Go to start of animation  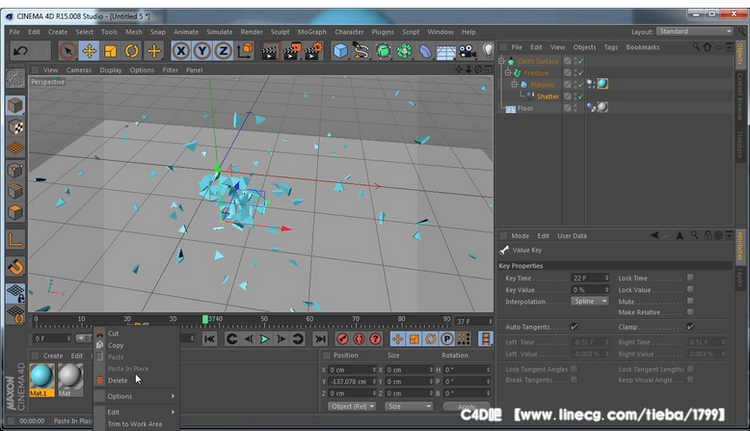tap(210, 339)
